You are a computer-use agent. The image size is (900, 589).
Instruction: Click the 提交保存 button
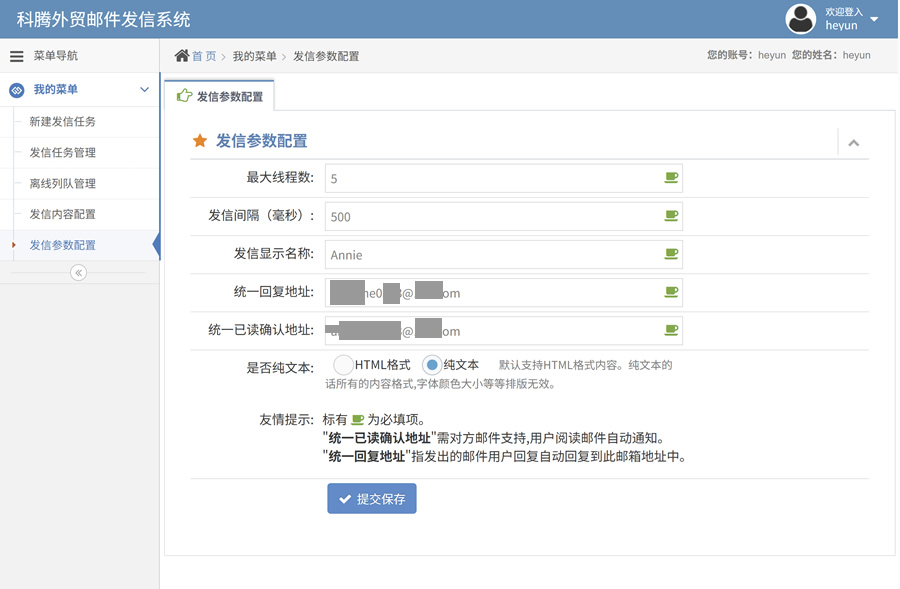[371, 499]
